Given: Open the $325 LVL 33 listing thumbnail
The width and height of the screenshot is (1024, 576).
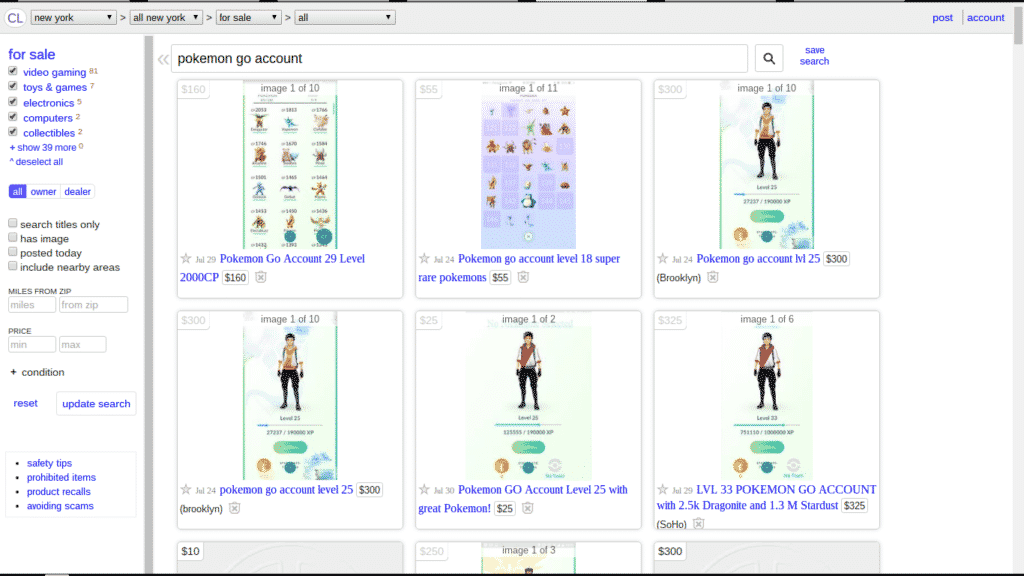Looking at the screenshot, I should [x=767, y=396].
